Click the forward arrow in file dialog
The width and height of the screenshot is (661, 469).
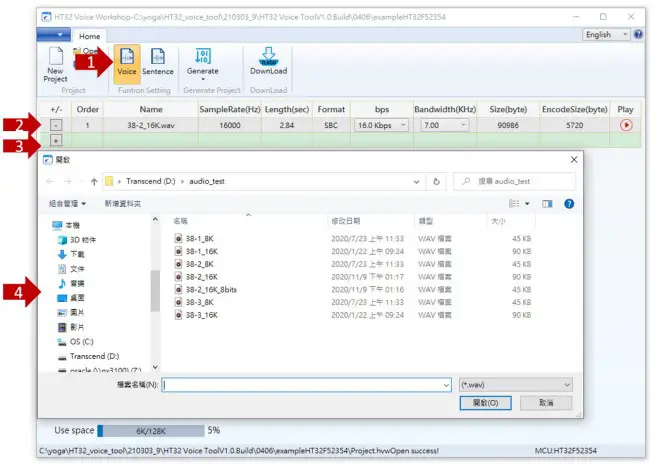67,182
